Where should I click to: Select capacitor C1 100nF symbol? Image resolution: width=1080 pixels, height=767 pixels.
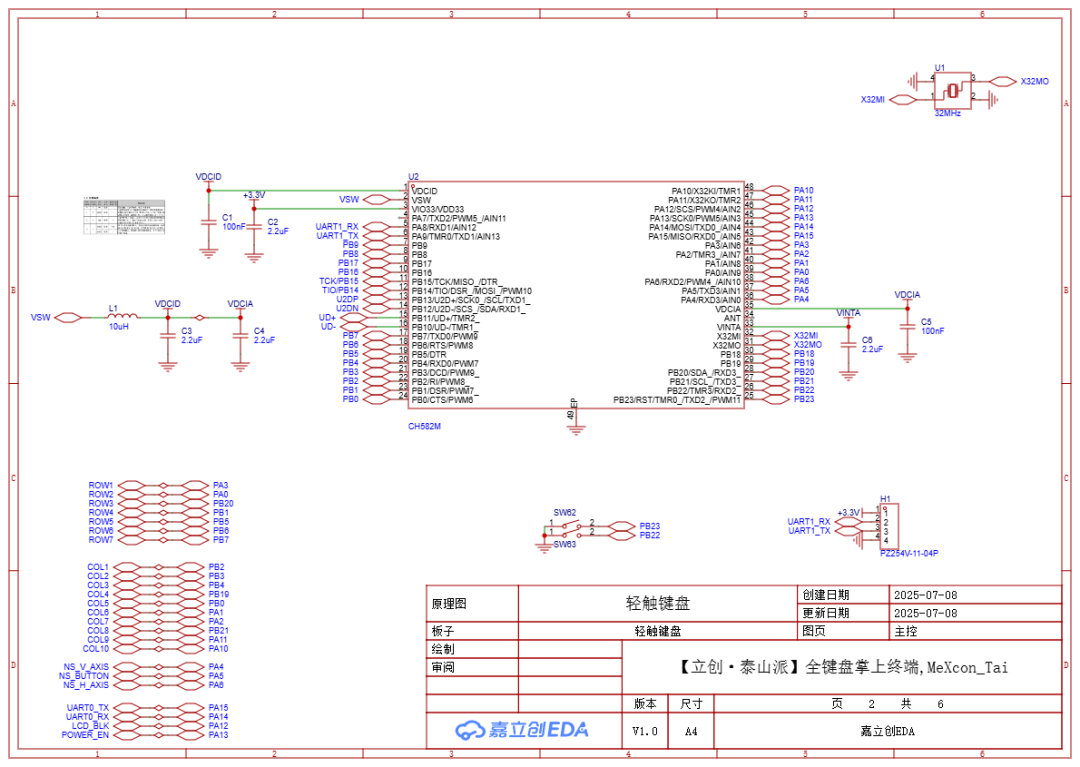coord(208,222)
